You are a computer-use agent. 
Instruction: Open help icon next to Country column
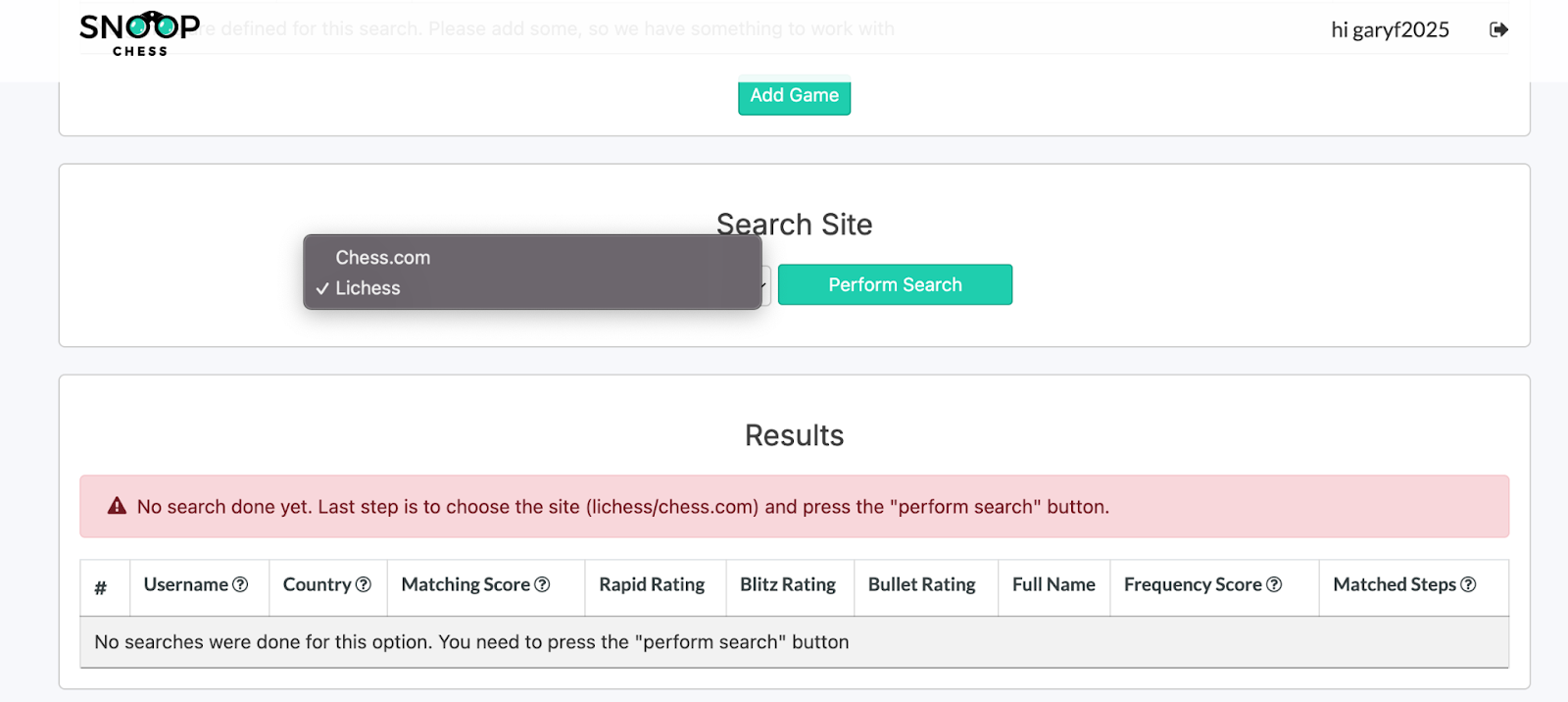click(x=364, y=584)
